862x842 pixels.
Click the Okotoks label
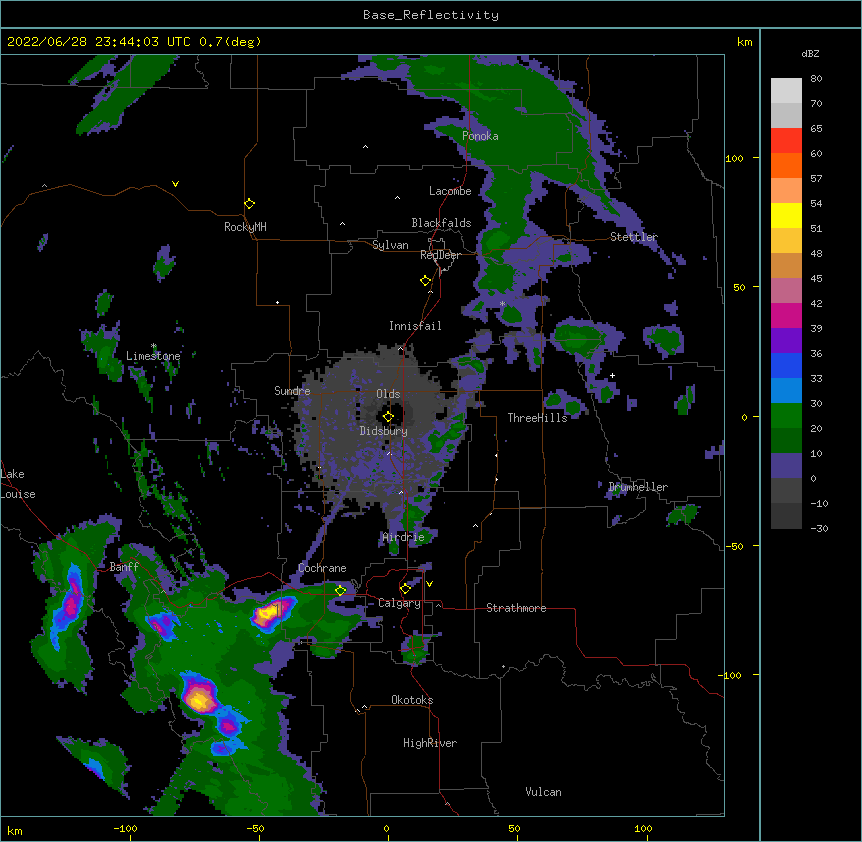(x=412, y=700)
